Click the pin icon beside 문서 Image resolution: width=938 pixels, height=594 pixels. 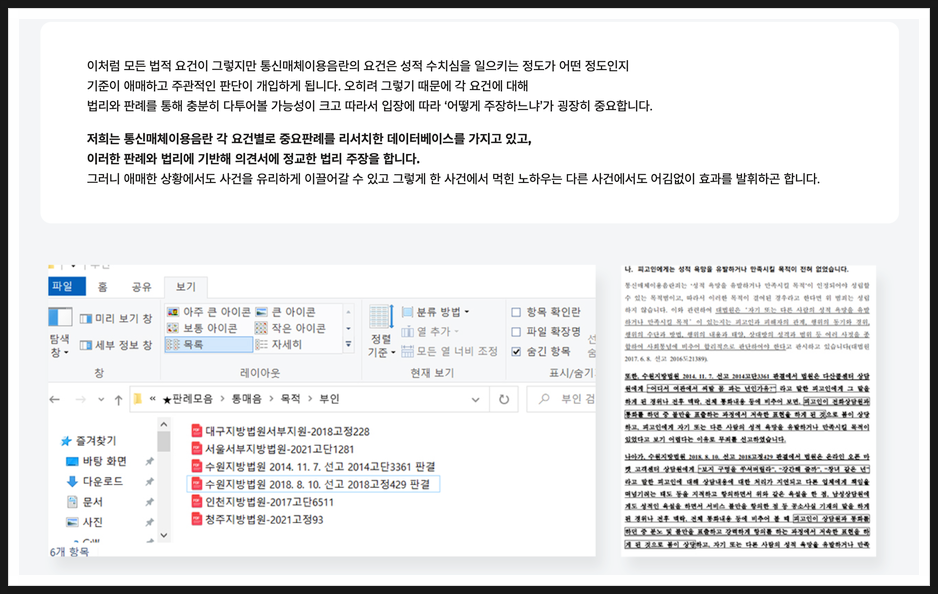pos(150,502)
